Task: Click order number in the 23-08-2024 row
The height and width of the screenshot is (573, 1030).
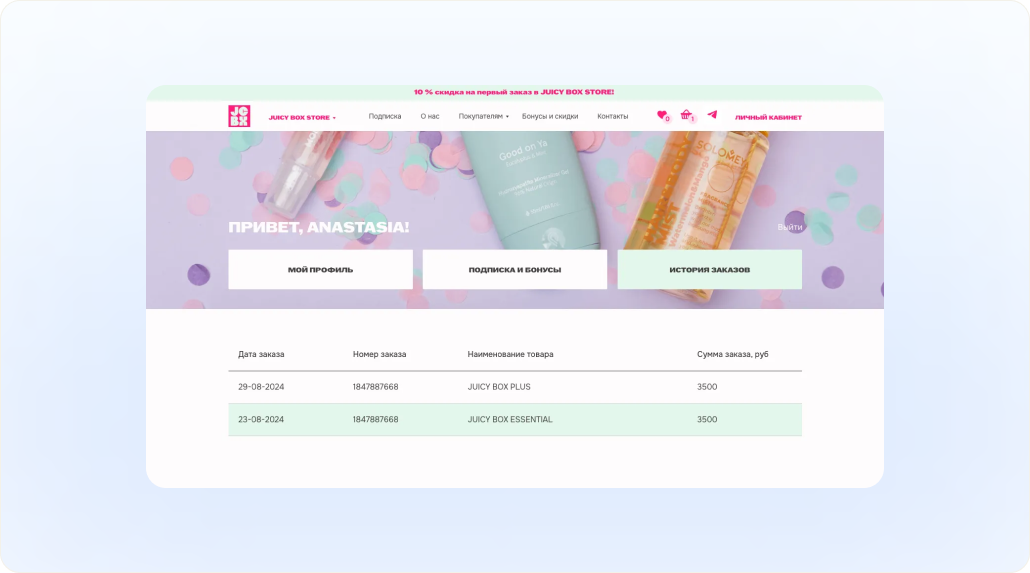Action: [x=375, y=419]
